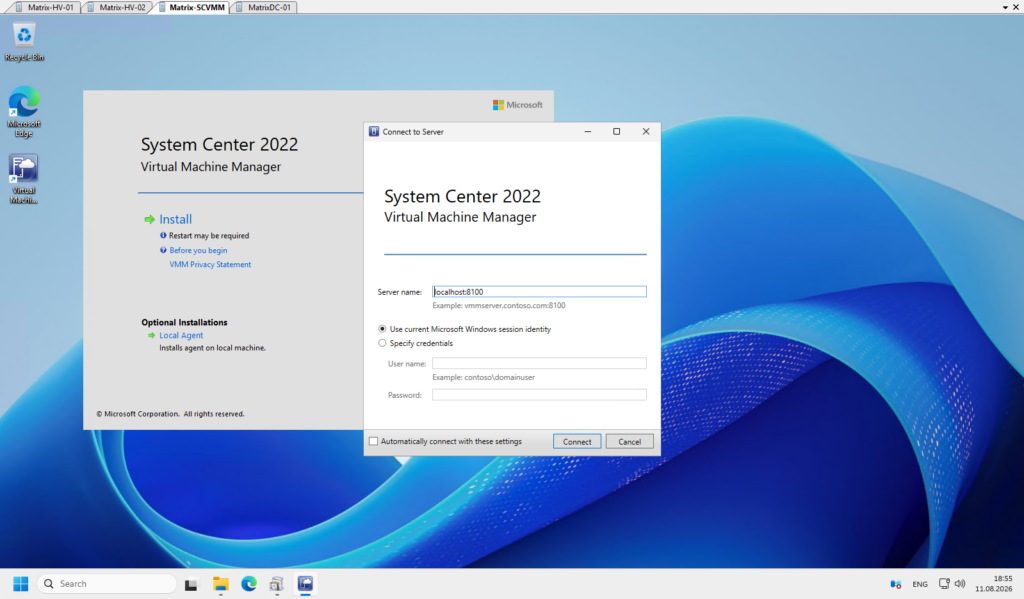Open Recycle Bin desktop icon
The height and width of the screenshot is (599, 1024).
[24, 42]
